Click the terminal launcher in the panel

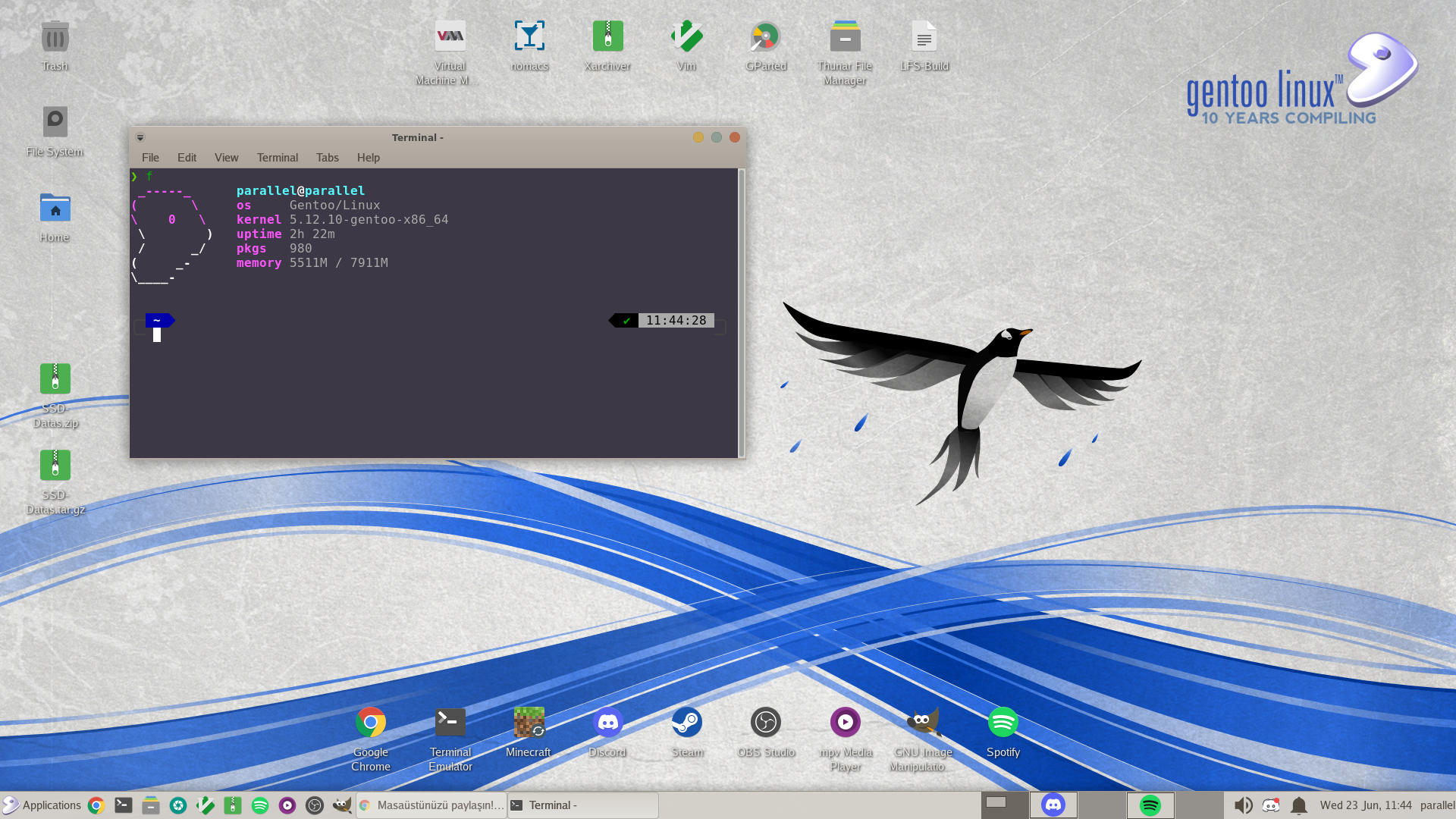click(124, 805)
